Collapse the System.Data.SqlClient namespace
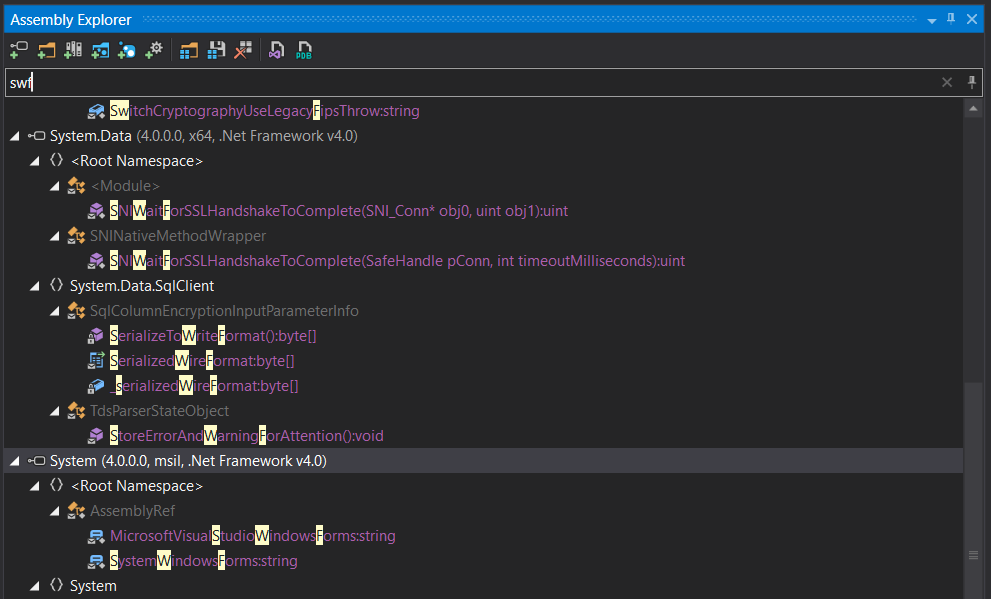Screen dimensions: 991x599 point(35,286)
